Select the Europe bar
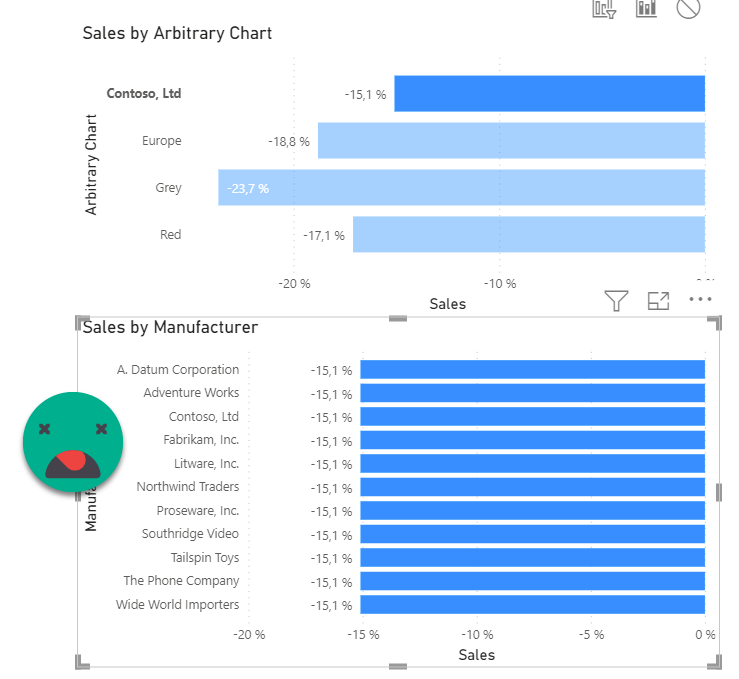 (511, 141)
